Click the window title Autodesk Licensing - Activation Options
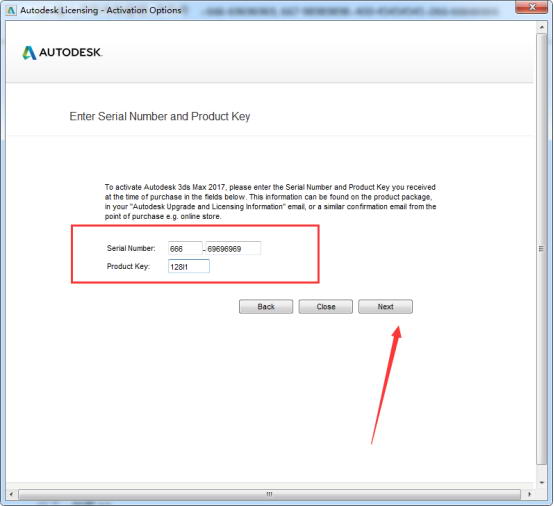The image size is (554, 506). pyautogui.click(x=101, y=10)
